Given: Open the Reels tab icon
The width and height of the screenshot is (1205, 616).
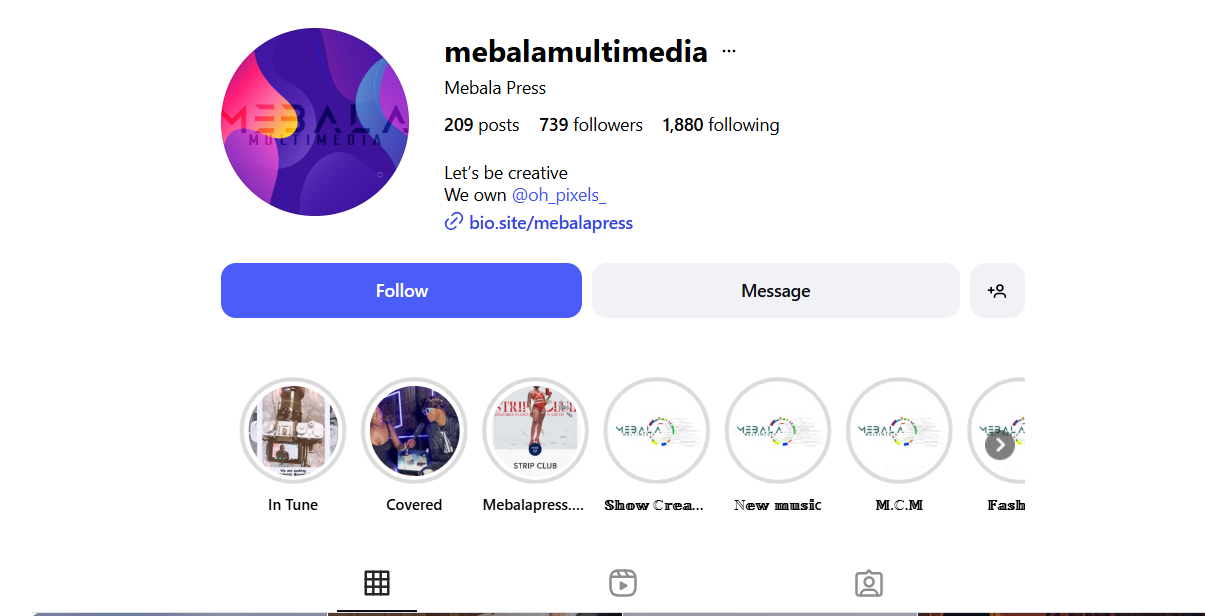Looking at the screenshot, I should click(x=623, y=583).
